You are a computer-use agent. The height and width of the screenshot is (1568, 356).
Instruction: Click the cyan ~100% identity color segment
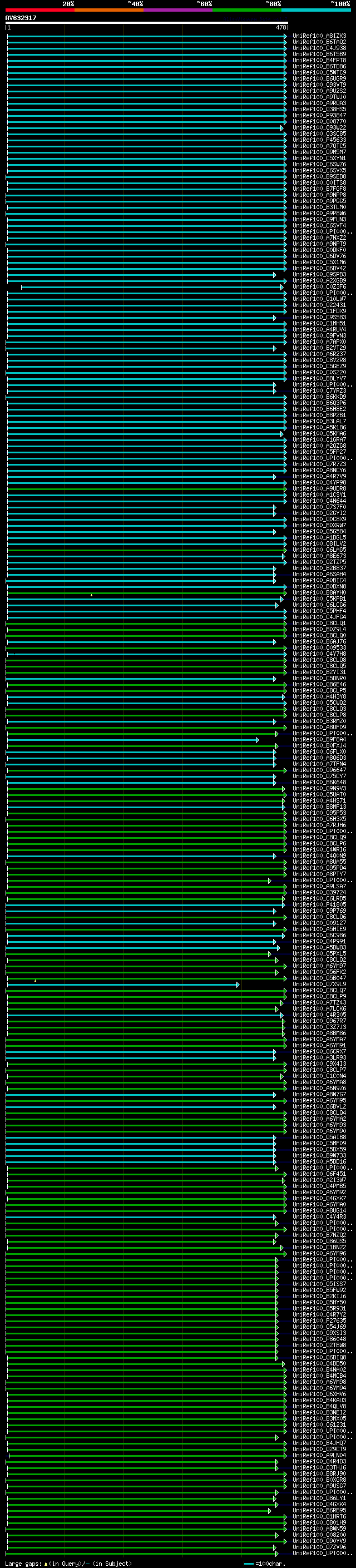click(317, 10)
